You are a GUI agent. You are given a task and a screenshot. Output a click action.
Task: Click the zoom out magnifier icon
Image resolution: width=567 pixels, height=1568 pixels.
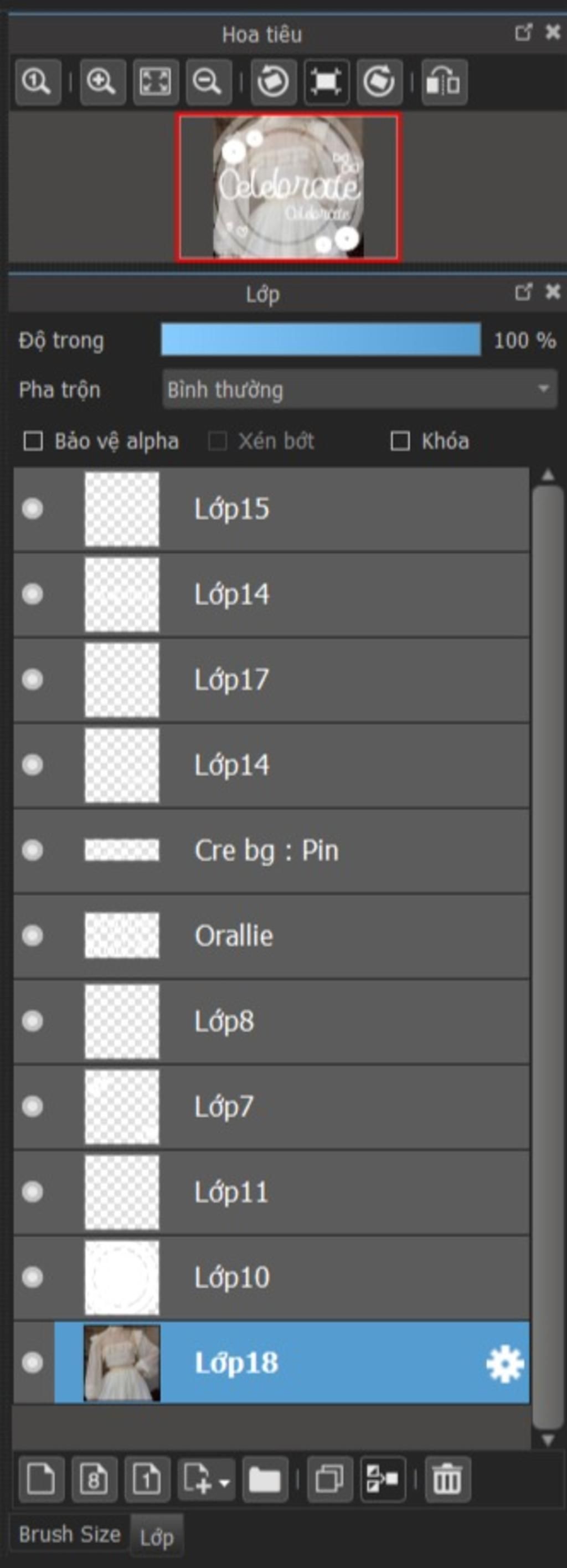208,82
